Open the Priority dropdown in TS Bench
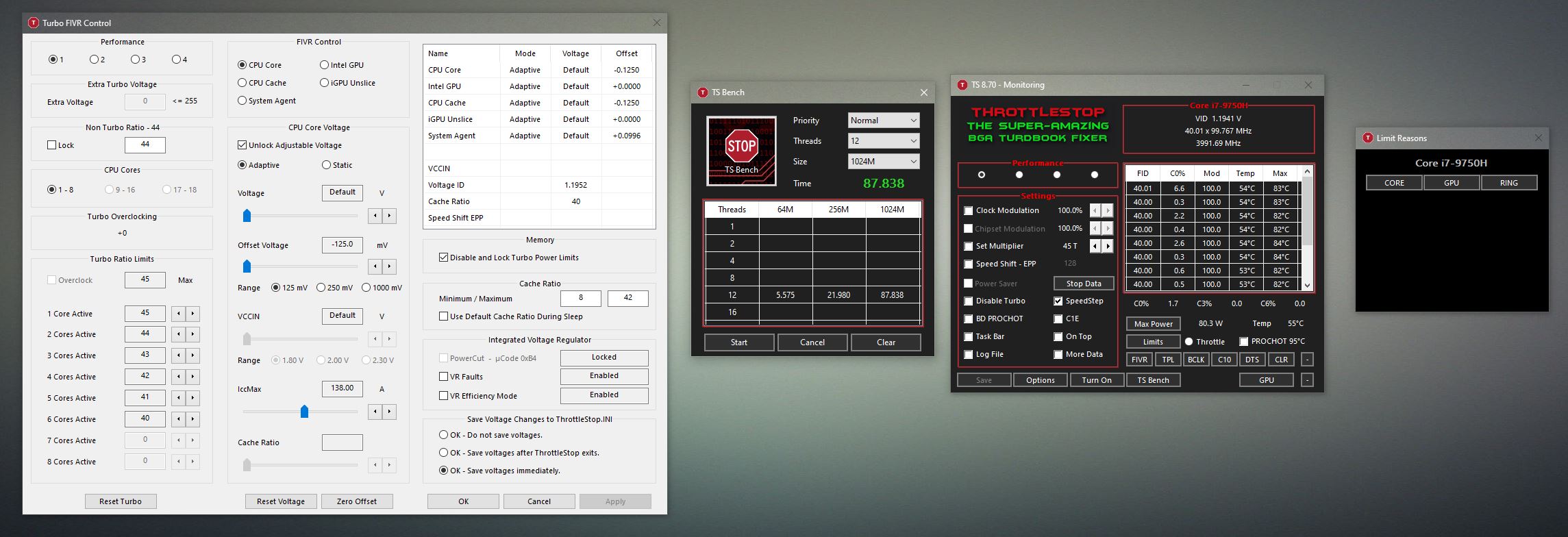 (x=883, y=121)
